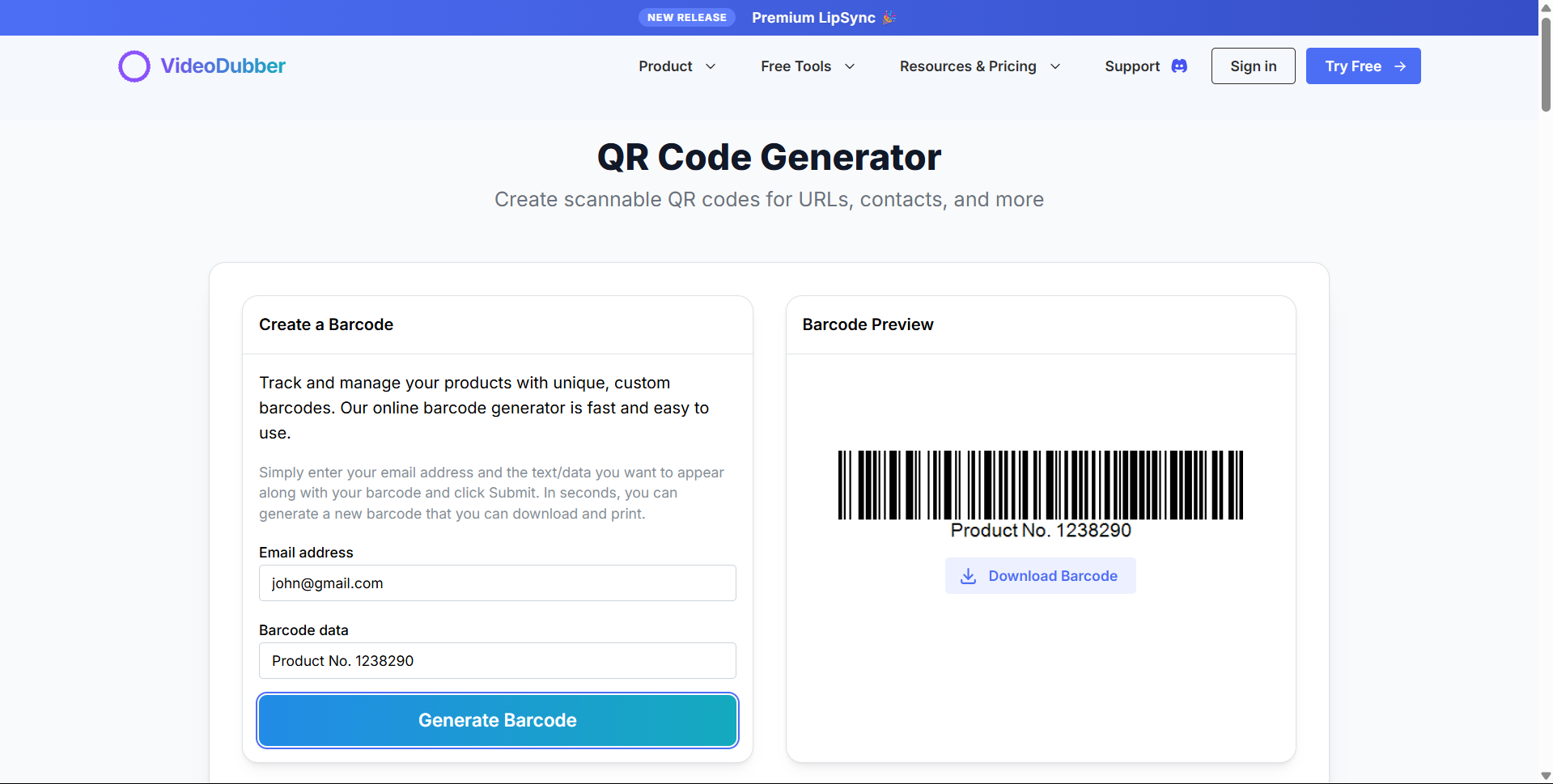The width and height of the screenshot is (1553, 784).
Task: Click the VideoDubber purple circle logo
Action: [134, 66]
